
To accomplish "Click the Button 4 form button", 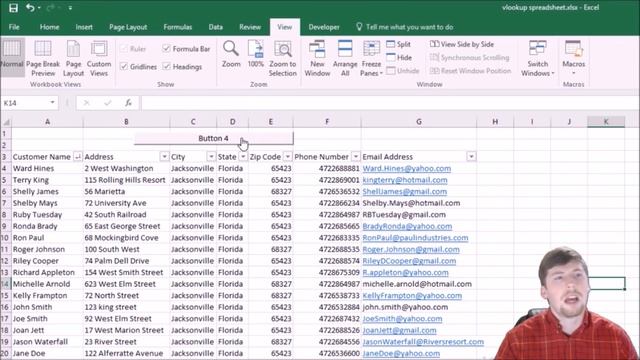I will point(213,138).
